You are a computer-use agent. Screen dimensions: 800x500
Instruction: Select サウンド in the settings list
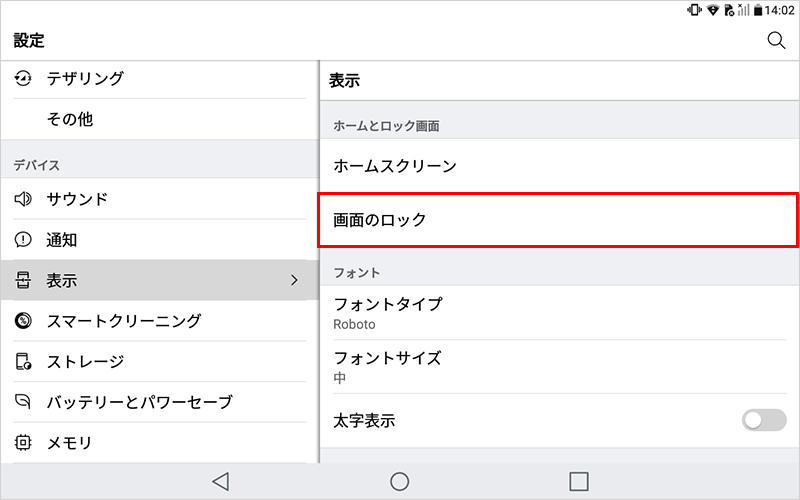click(x=159, y=199)
